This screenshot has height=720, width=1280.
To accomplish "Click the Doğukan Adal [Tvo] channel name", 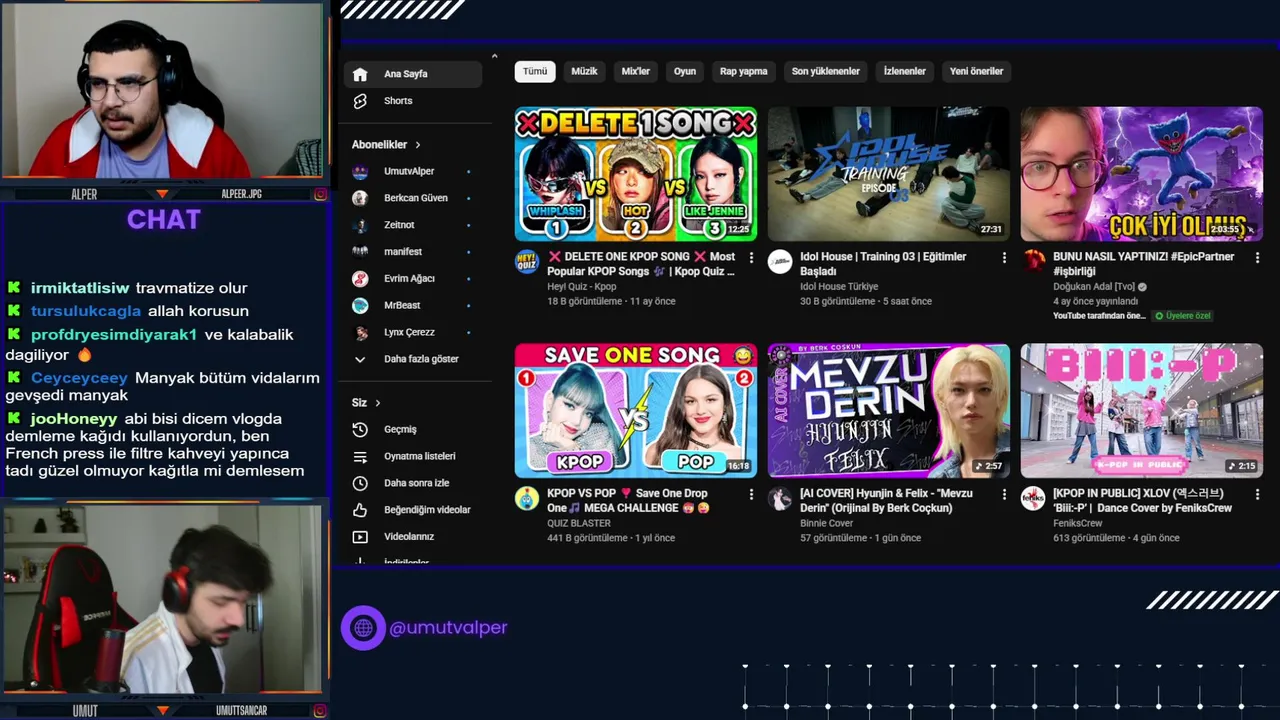I will (x=1094, y=287).
